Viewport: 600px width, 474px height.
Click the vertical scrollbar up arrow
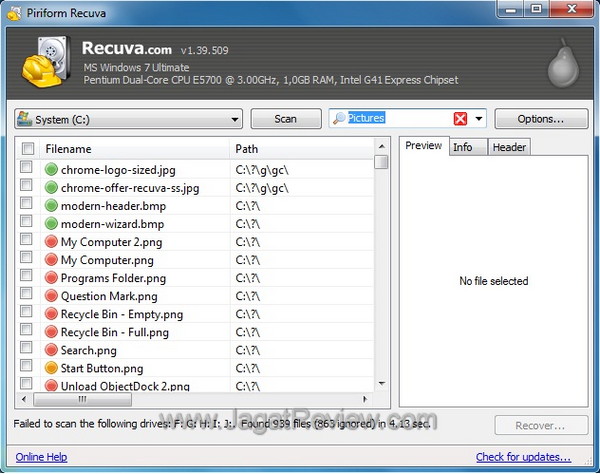(382, 146)
